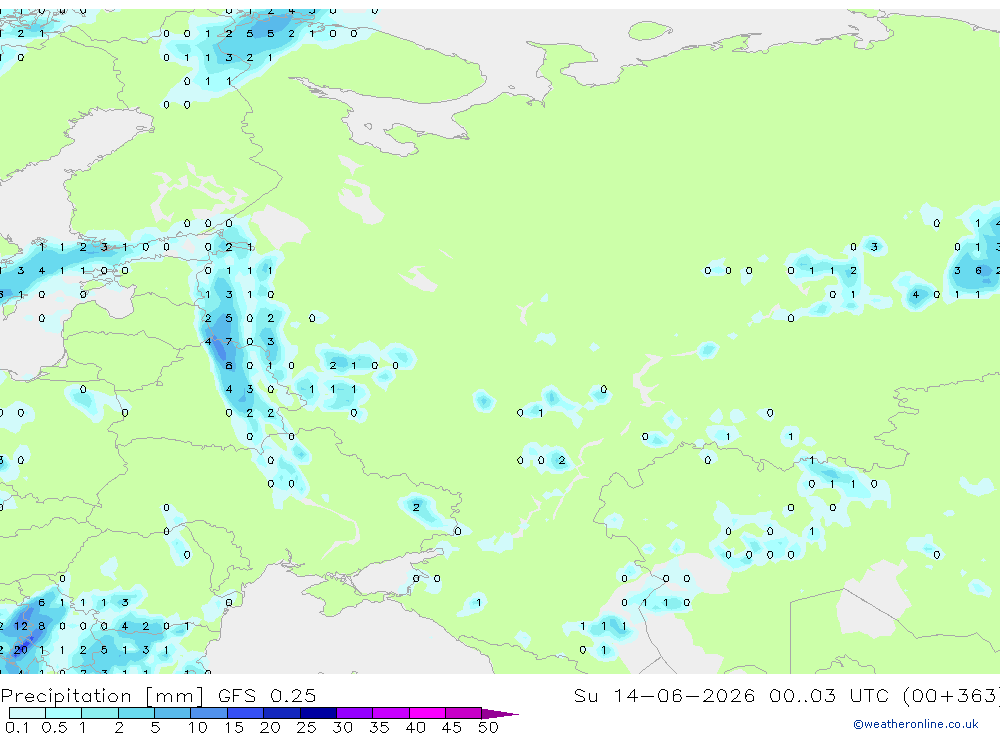Image resolution: width=1000 pixels, height=733 pixels.
Task: Click the legend label '45'
Action: [452, 727]
